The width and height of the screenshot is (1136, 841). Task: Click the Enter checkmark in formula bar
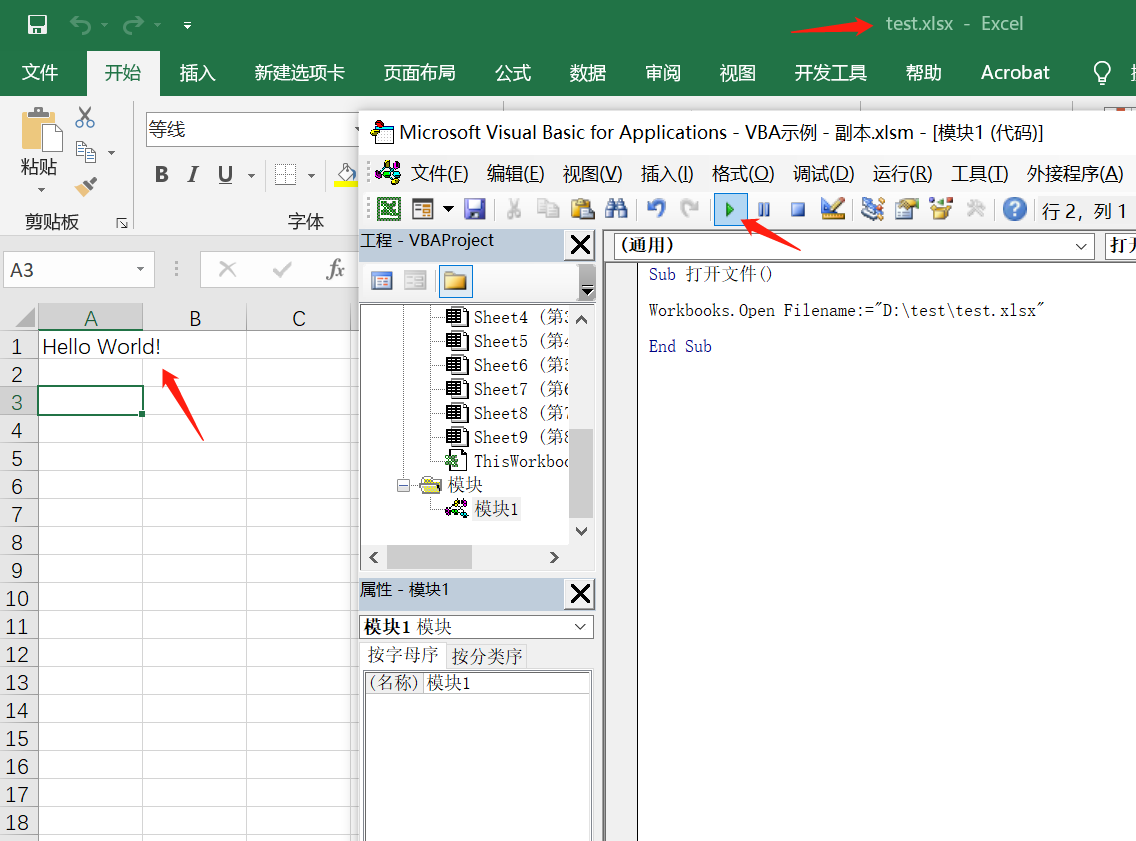point(282,269)
